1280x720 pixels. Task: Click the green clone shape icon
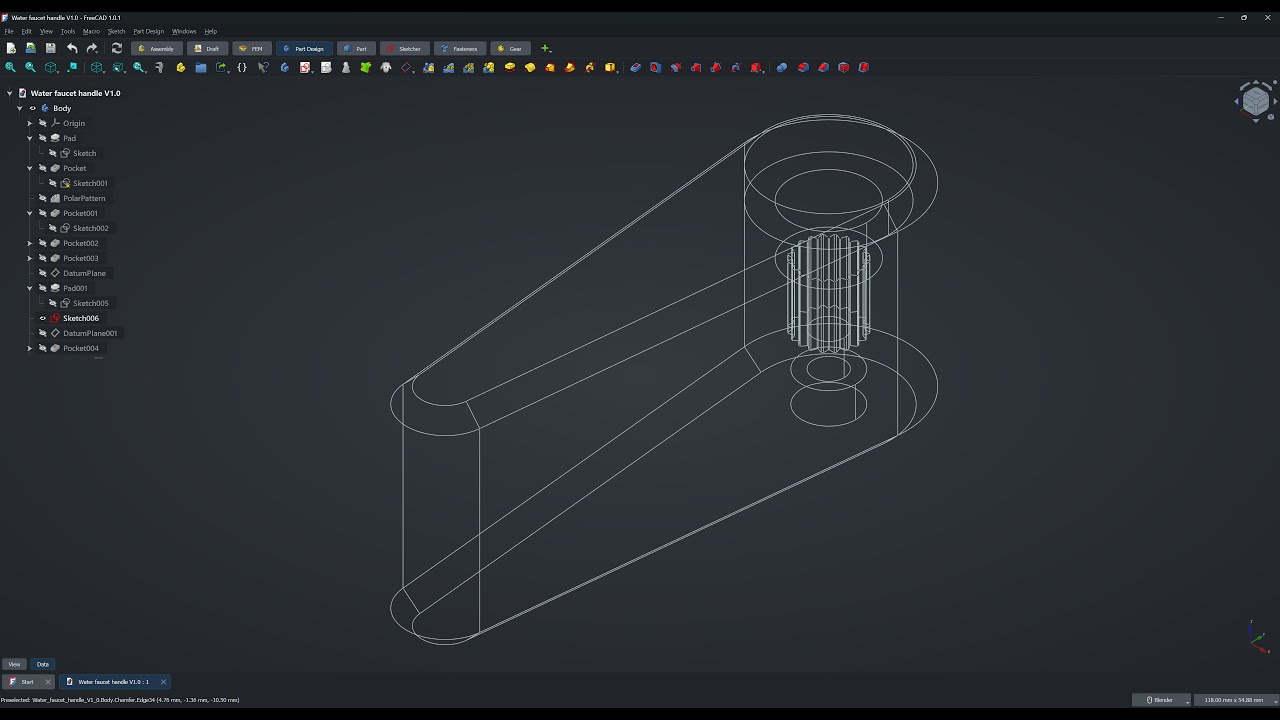click(x=366, y=67)
